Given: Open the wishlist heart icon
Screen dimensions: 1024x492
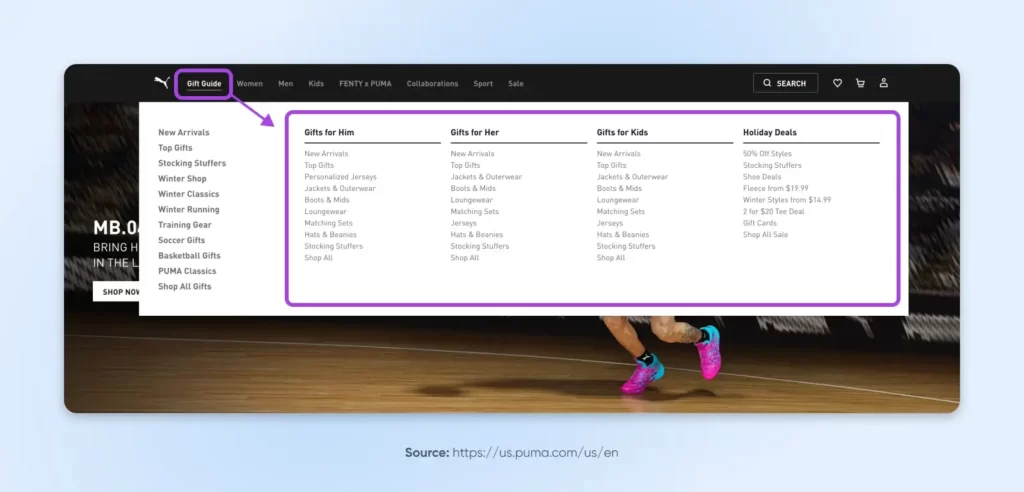Looking at the screenshot, I should click(837, 83).
